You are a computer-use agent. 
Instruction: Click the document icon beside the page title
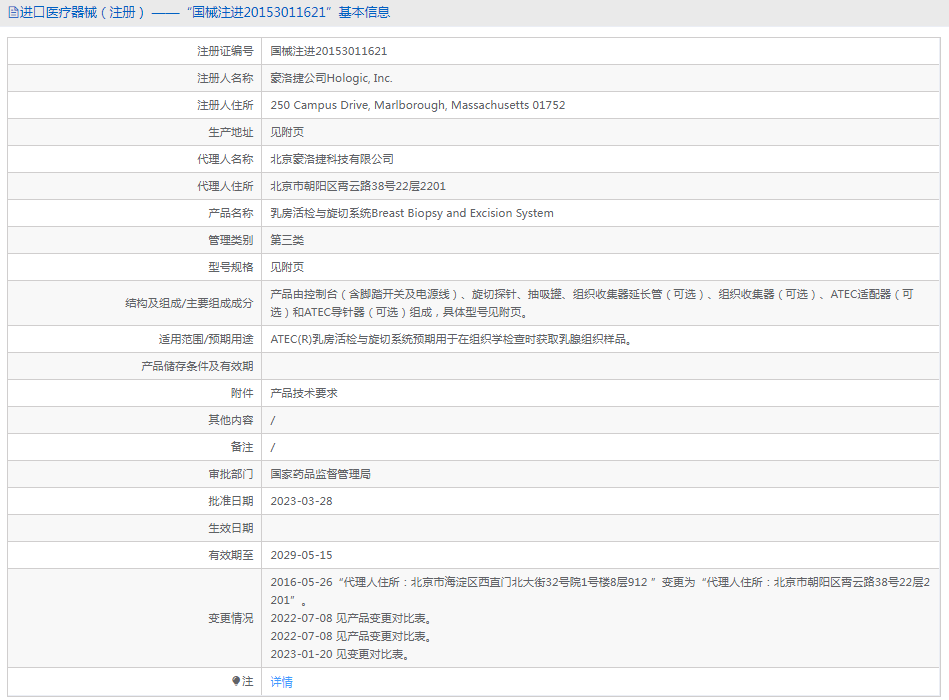coord(14,11)
